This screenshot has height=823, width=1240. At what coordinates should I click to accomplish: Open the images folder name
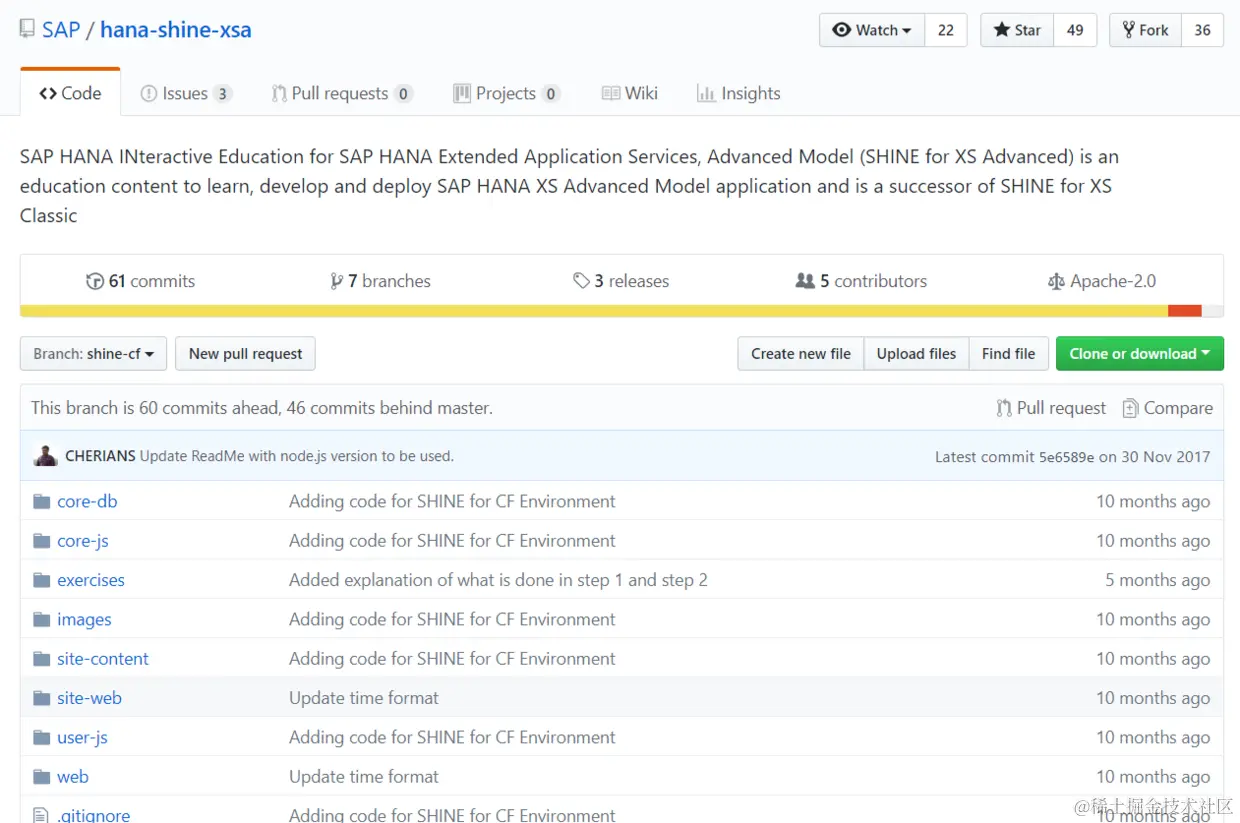pos(84,620)
